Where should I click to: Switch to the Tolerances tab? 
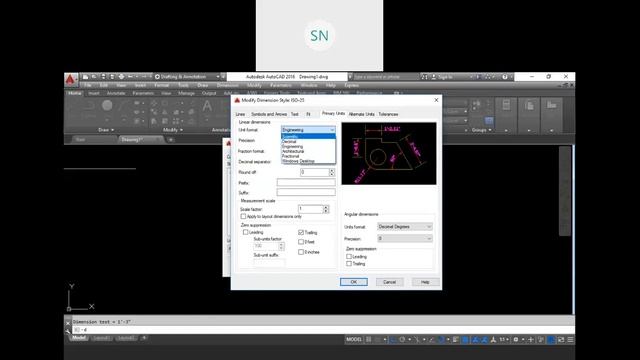(x=388, y=114)
